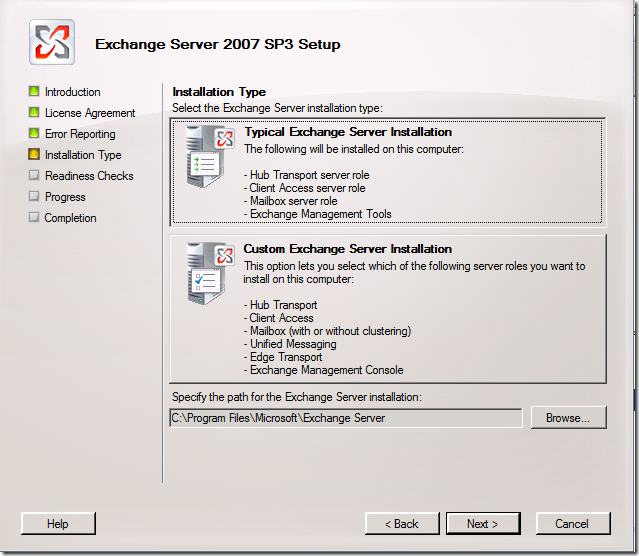Click the green License Agreement step indicator
The image size is (639, 556).
click(x=34, y=112)
